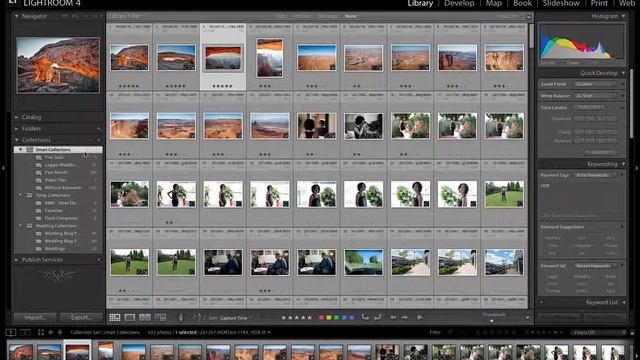
Task: Go forward using filmstrip right arrow
Action: 60,333
